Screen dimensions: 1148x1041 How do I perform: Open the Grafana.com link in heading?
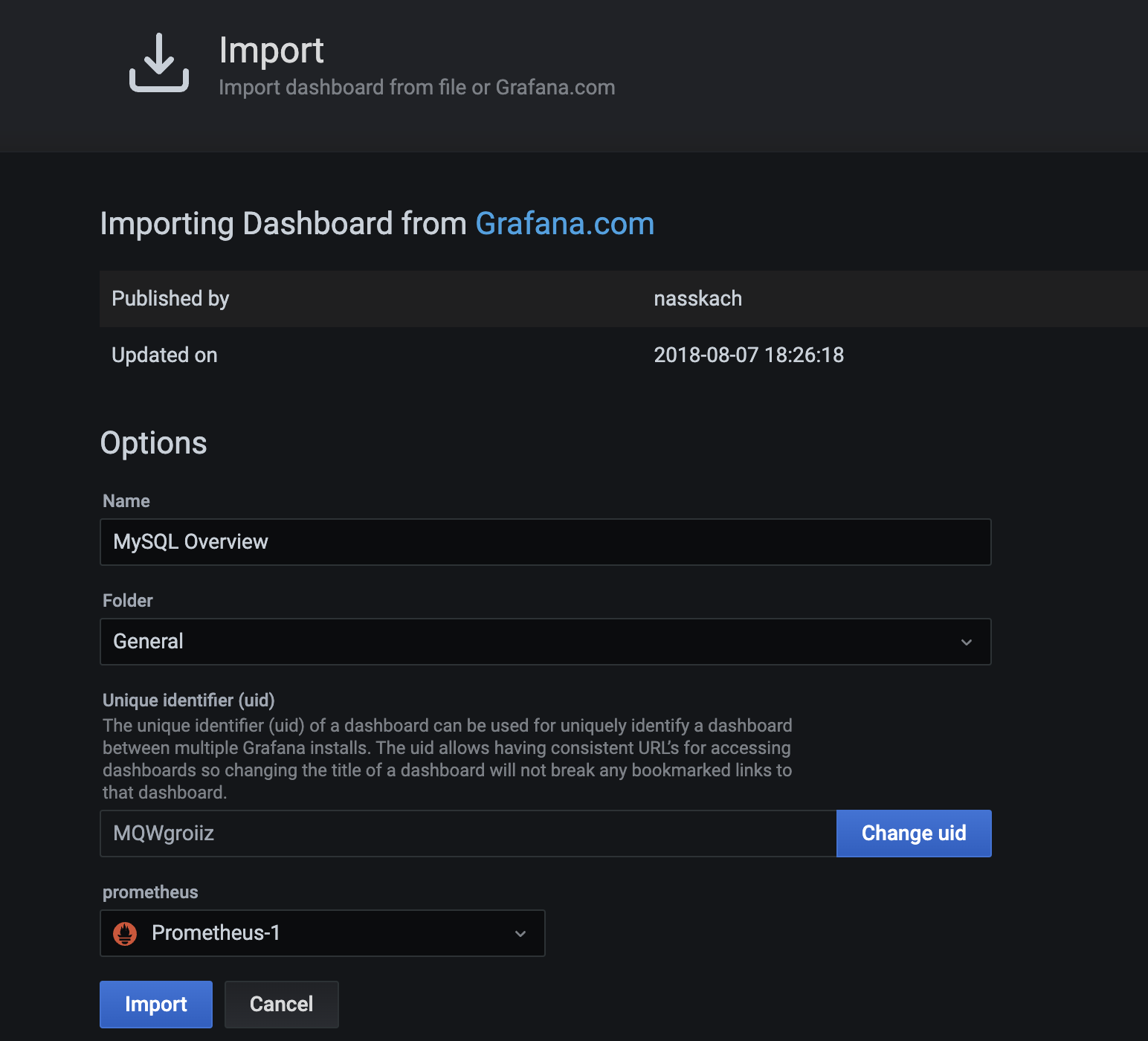pos(564,224)
